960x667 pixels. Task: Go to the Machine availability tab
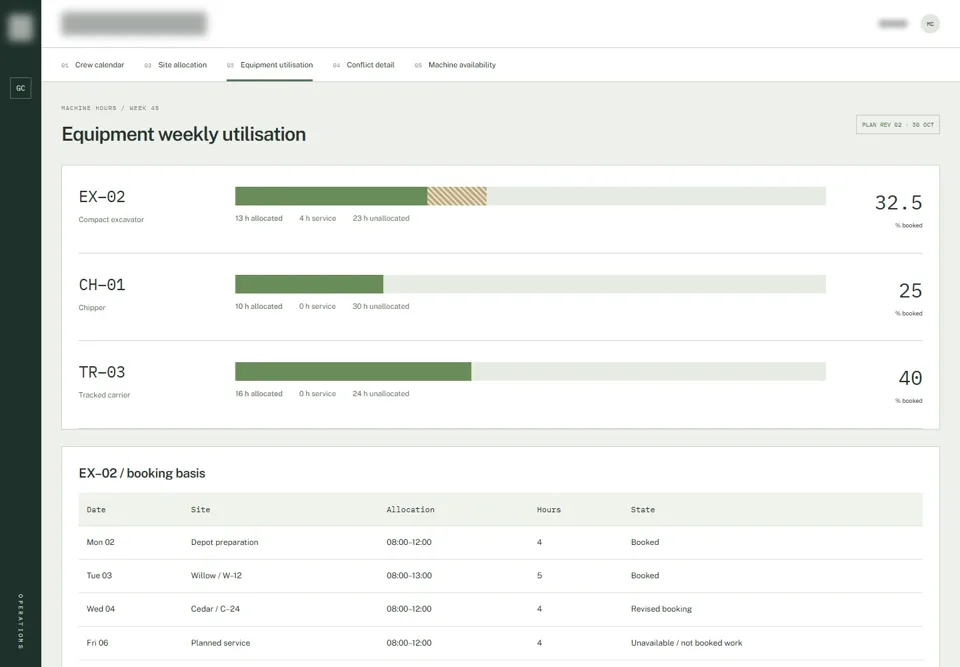coord(456,65)
